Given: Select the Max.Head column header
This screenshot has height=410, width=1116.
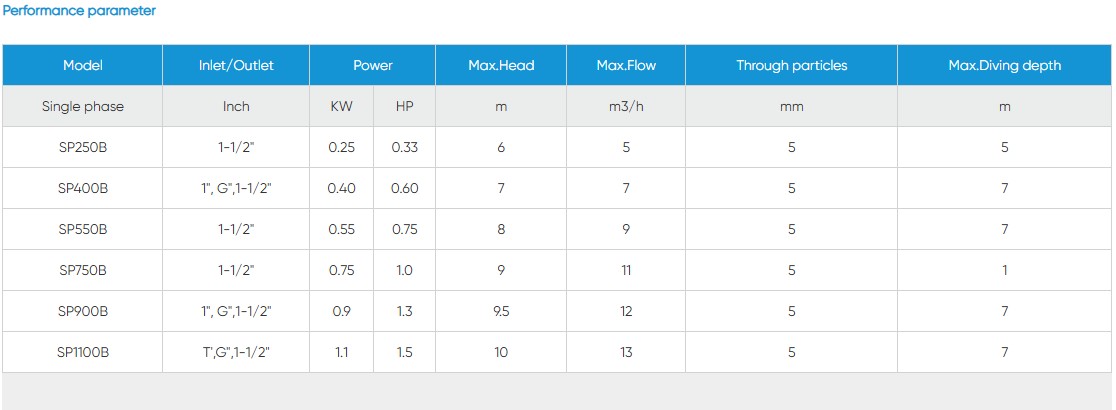Looking at the screenshot, I should coord(501,66).
